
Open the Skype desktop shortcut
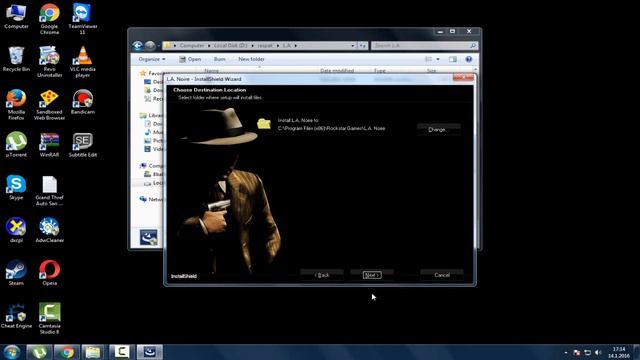click(x=16, y=187)
